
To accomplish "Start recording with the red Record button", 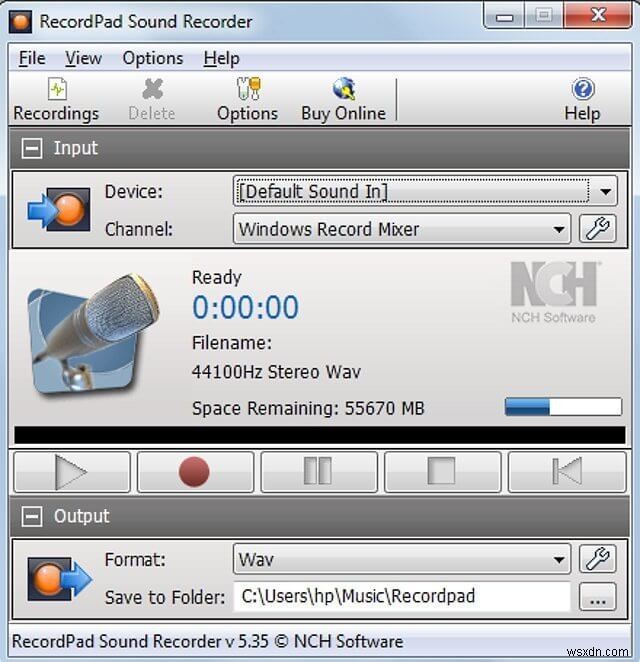I will coord(195,472).
